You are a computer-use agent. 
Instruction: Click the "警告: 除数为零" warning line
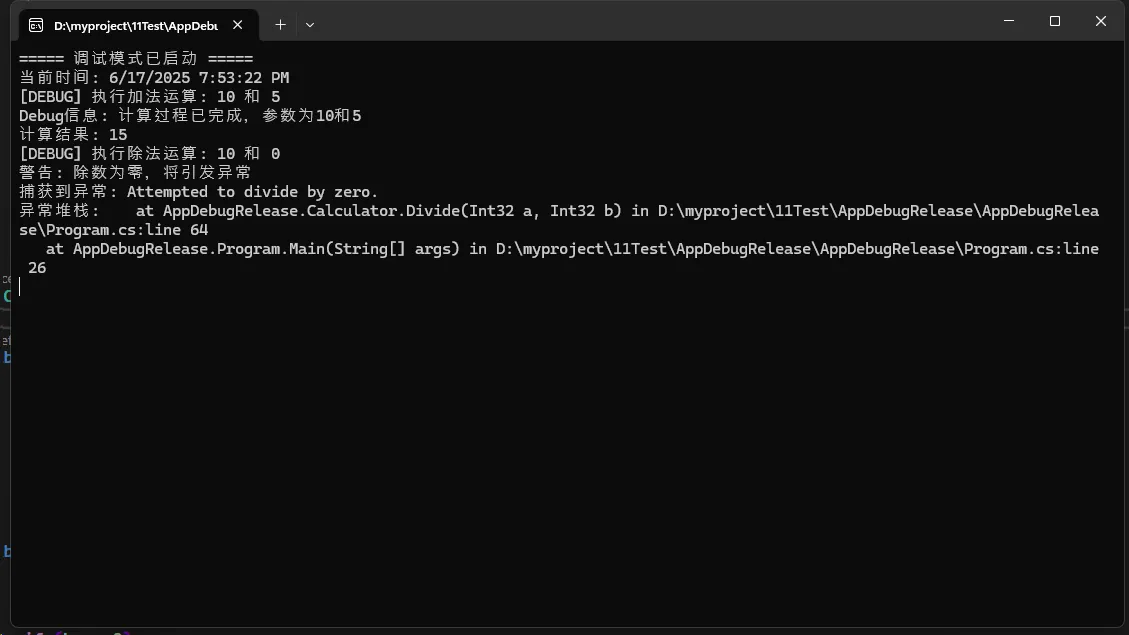click(x=135, y=173)
